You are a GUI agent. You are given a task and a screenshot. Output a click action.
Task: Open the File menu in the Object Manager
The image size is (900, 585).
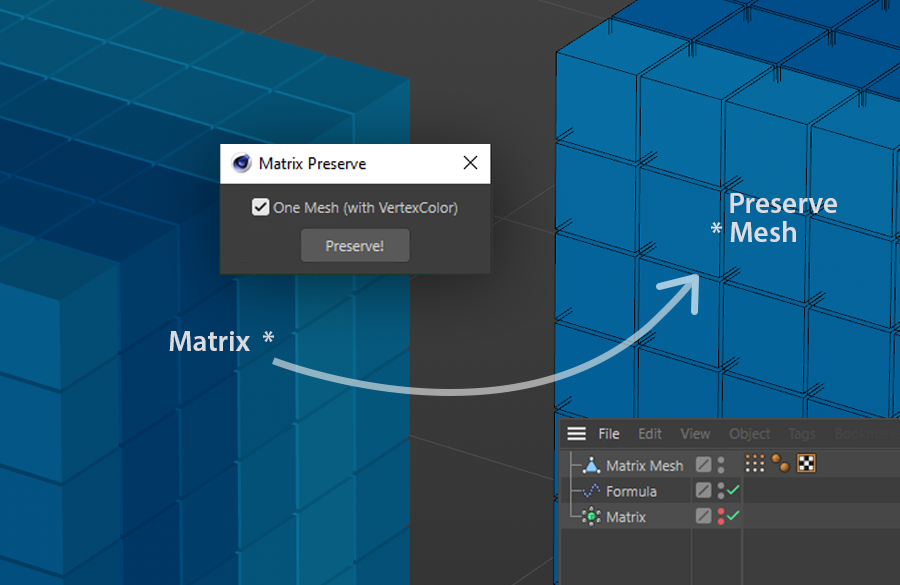[609, 434]
